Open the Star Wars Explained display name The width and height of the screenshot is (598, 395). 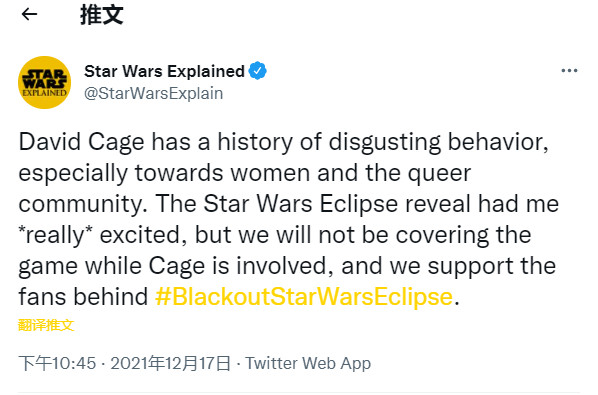coord(164,71)
